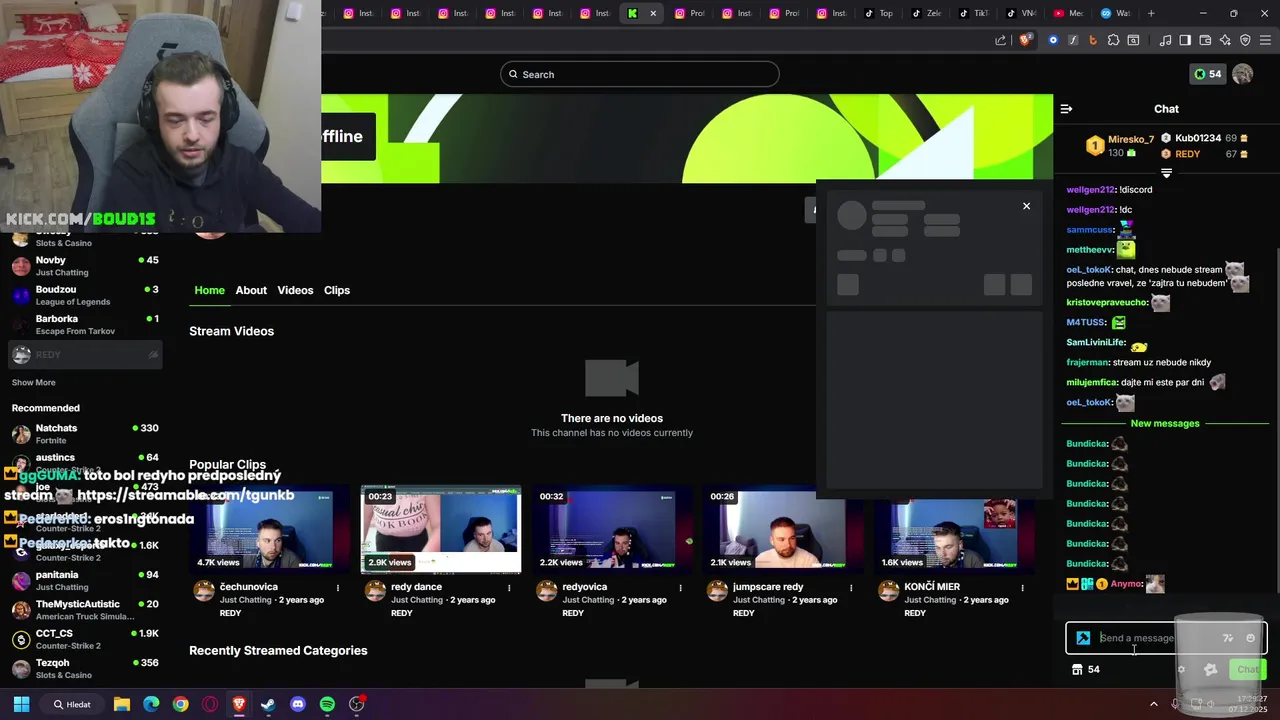Open chat settings gear icon
The image size is (1280, 720).
1181,670
